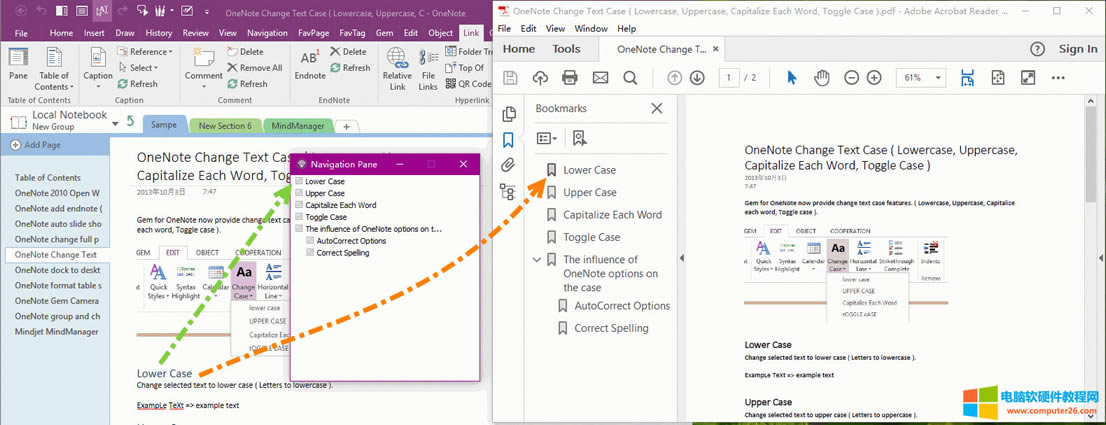
Task: Collapse The influence of OneNote options bookmark
Action: 537,260
